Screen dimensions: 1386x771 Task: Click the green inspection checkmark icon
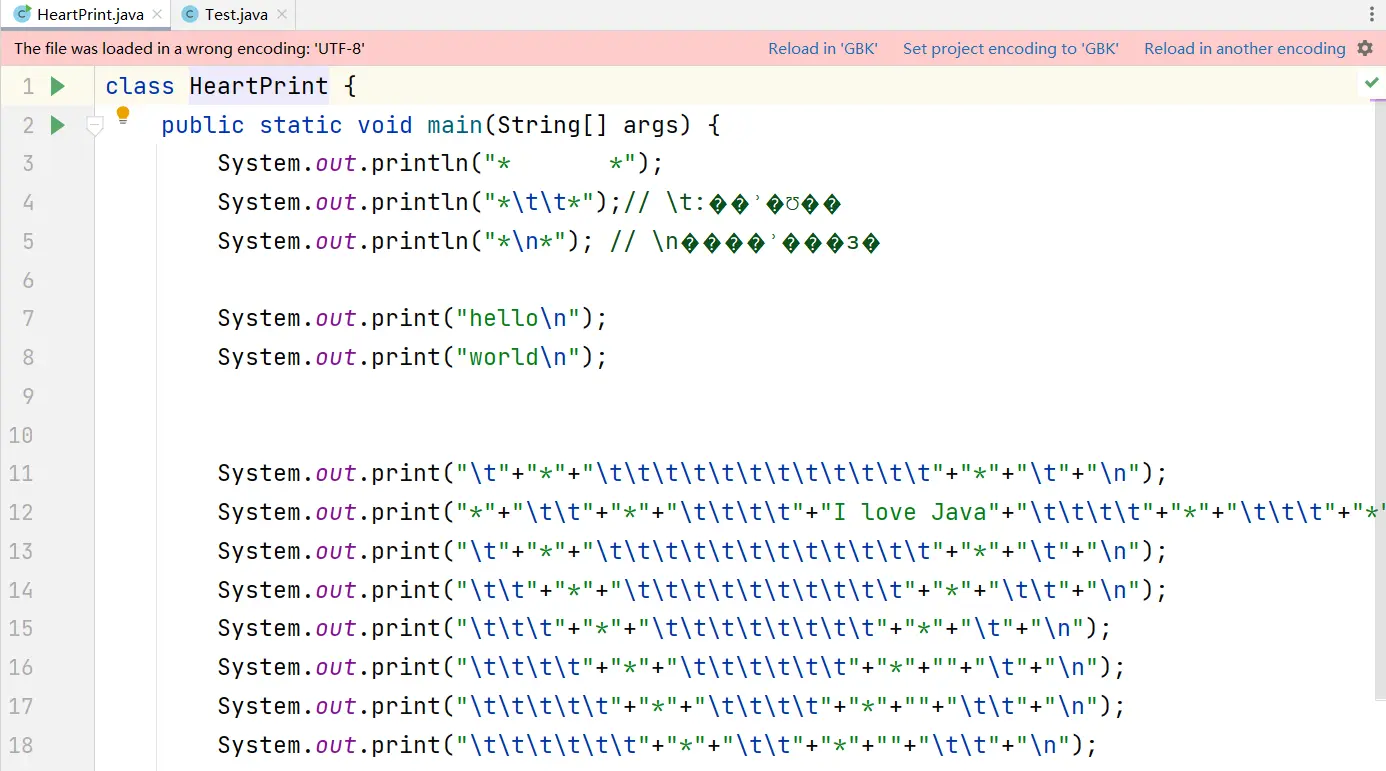click(x=1371, y=82)
